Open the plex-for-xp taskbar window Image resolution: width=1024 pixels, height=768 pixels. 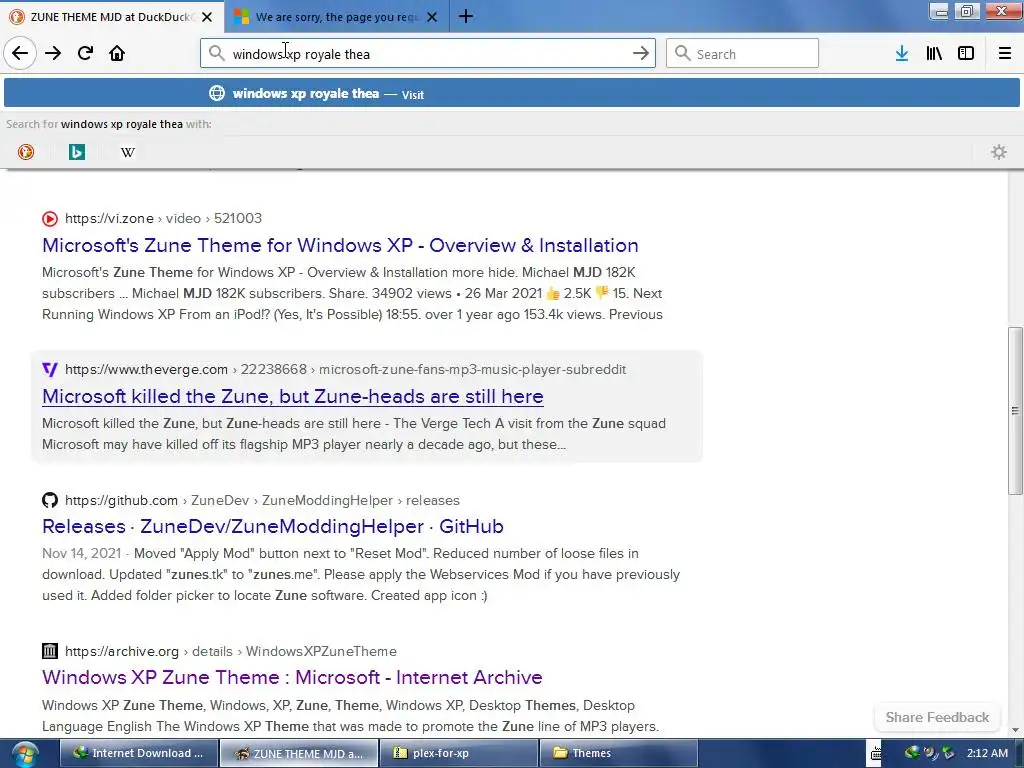click(458, 753)
